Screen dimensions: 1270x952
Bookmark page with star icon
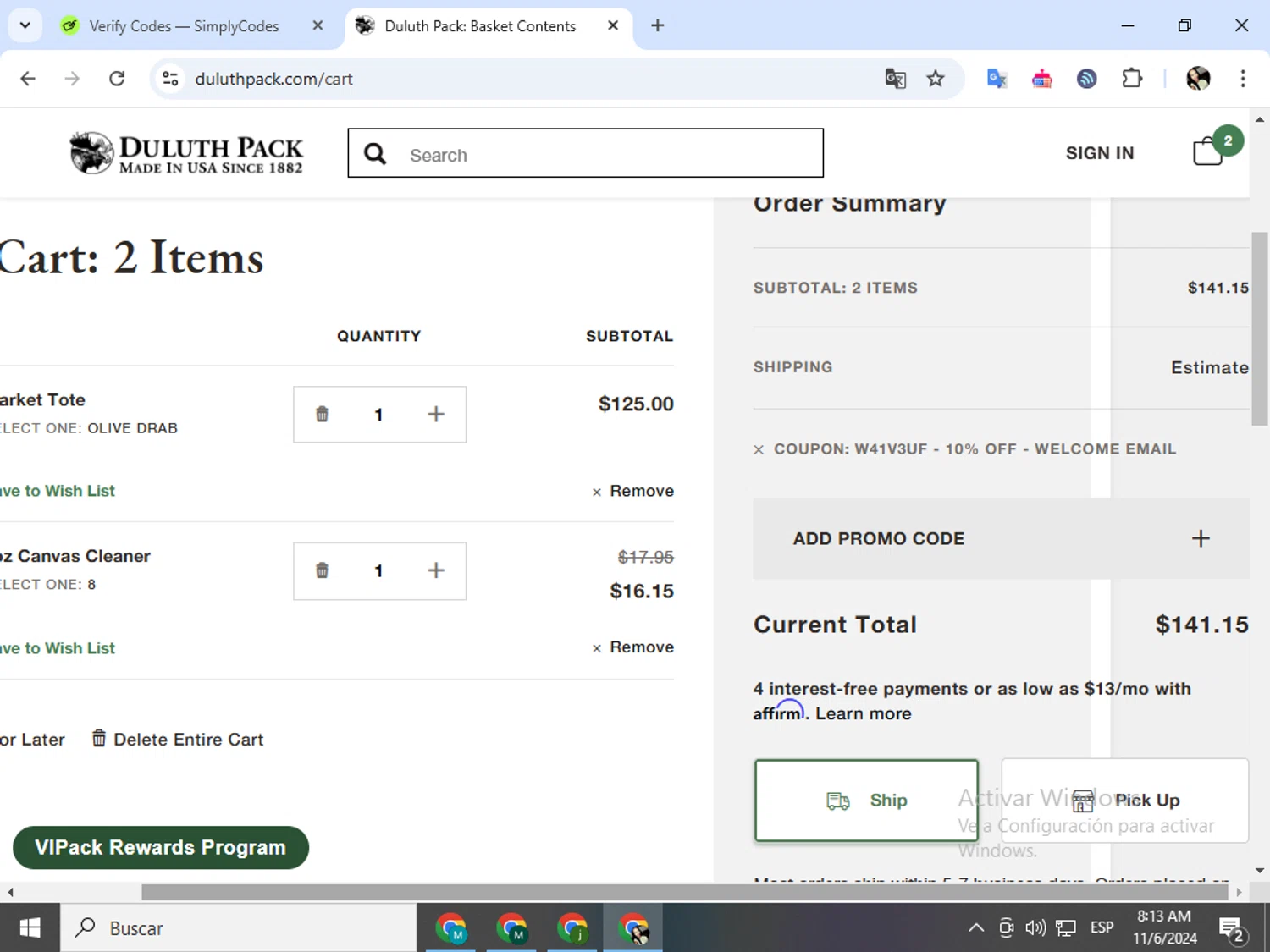(935, 79)
